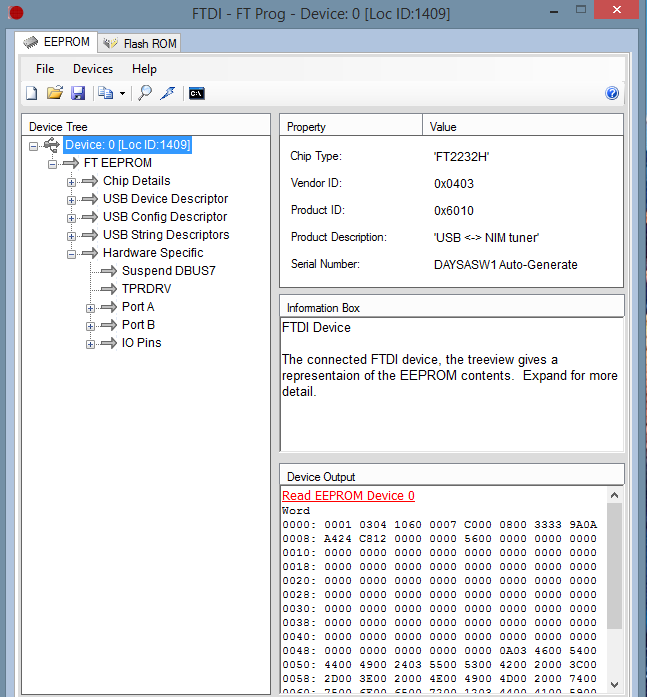Click the blue help question mark icon

click(612, 93)
